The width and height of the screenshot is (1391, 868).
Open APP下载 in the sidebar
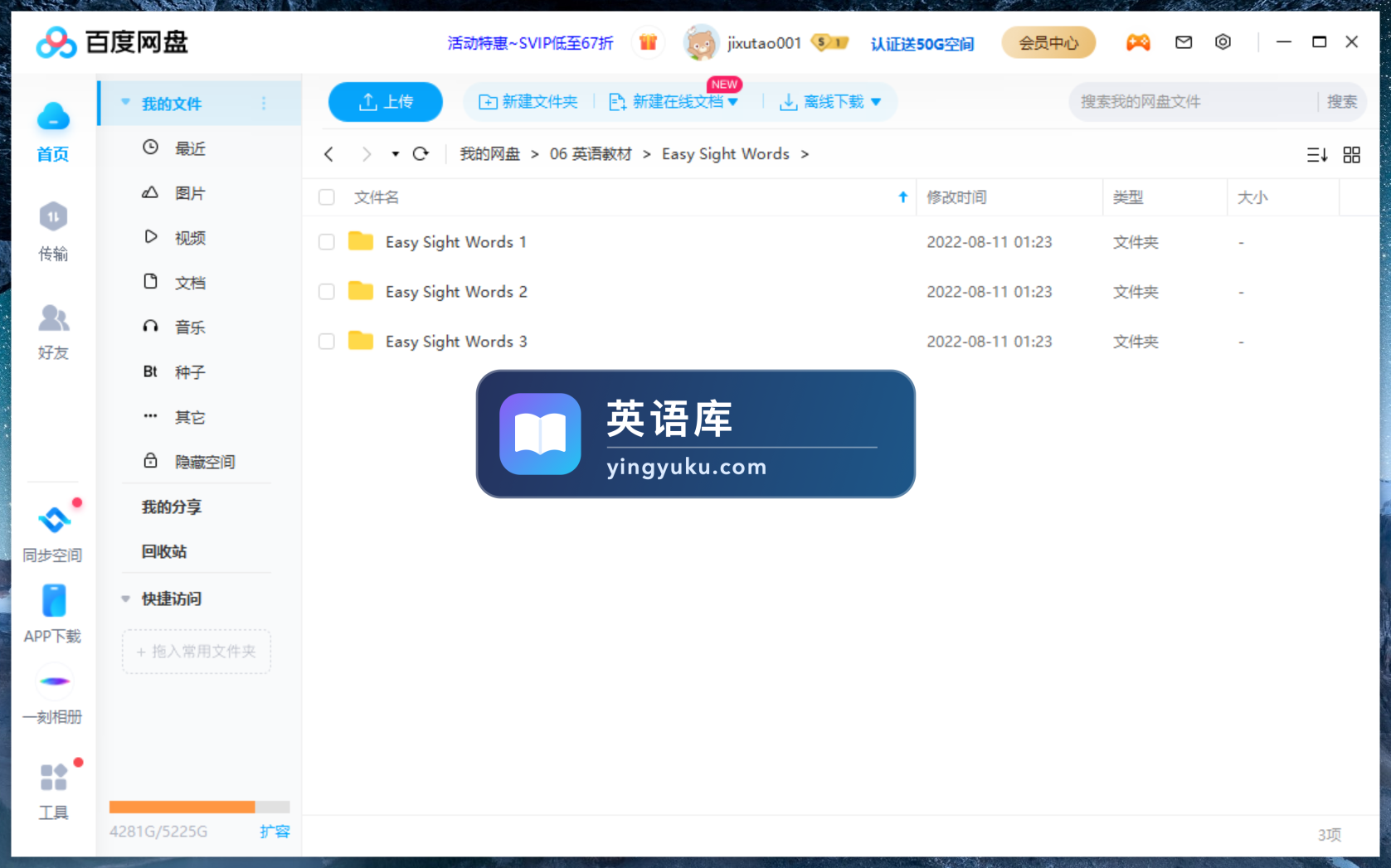coord(53,614)
